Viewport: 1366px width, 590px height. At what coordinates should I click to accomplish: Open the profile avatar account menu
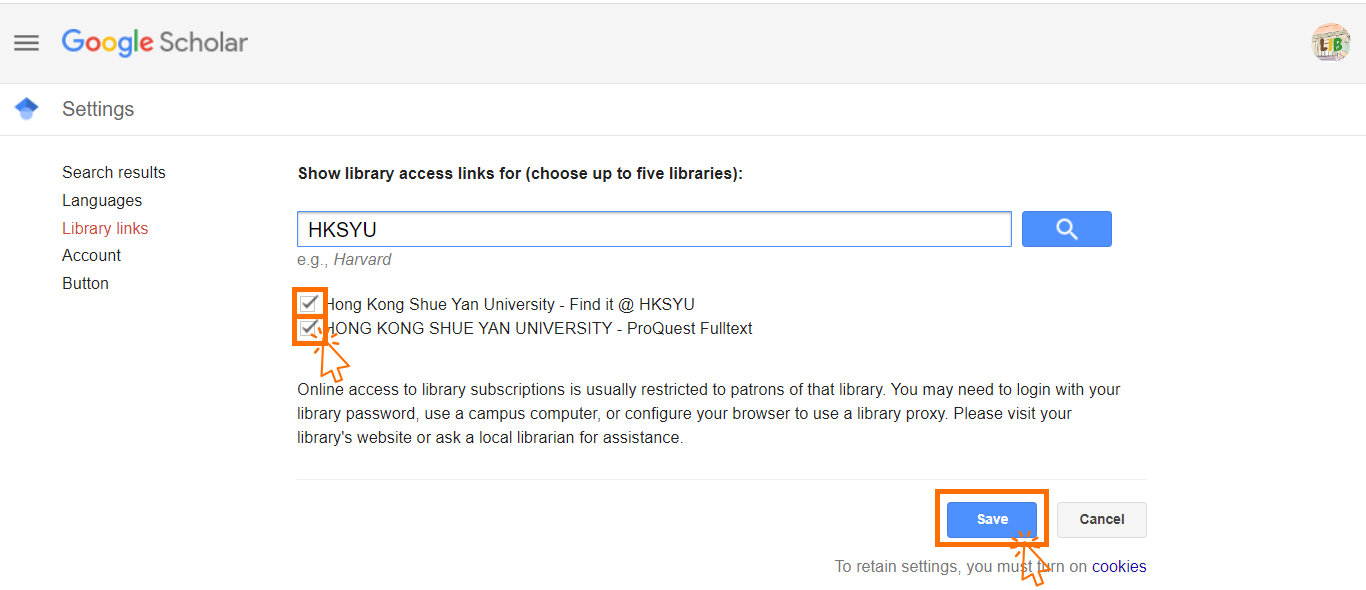tap(1330, 43)
